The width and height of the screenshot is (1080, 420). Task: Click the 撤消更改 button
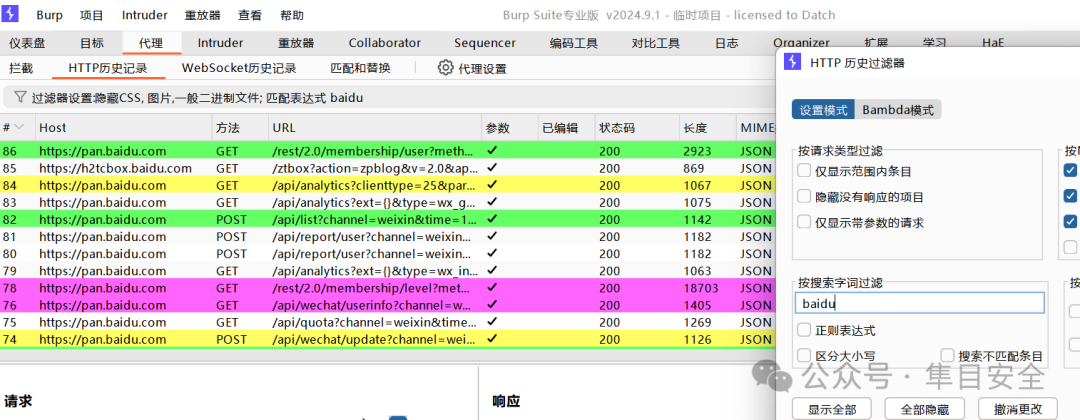(1017, 408)
